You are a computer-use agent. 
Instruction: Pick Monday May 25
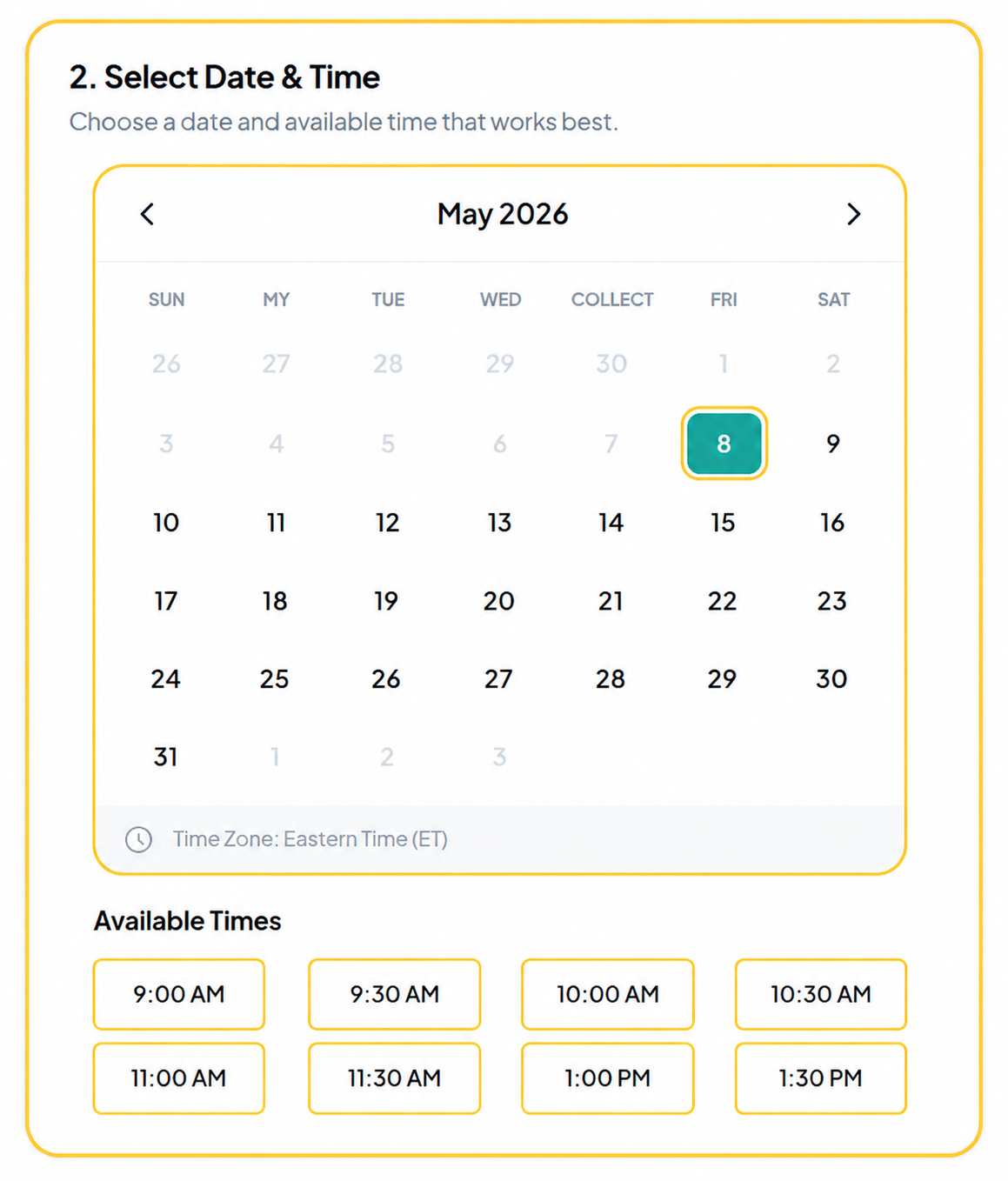(275, 679)
